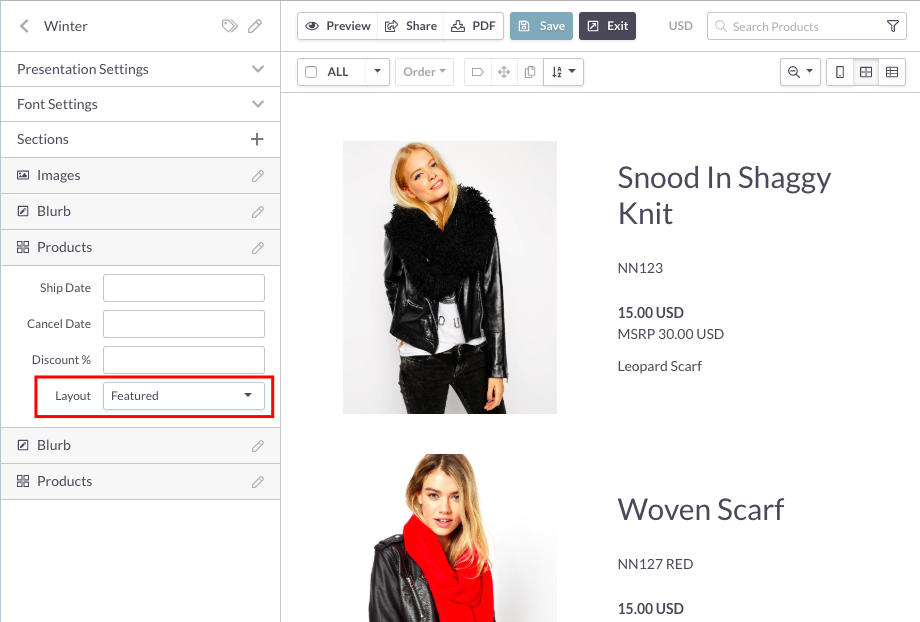Focus the Cancel Date input field
Screen dimensions: 920x622
point(184,324)
